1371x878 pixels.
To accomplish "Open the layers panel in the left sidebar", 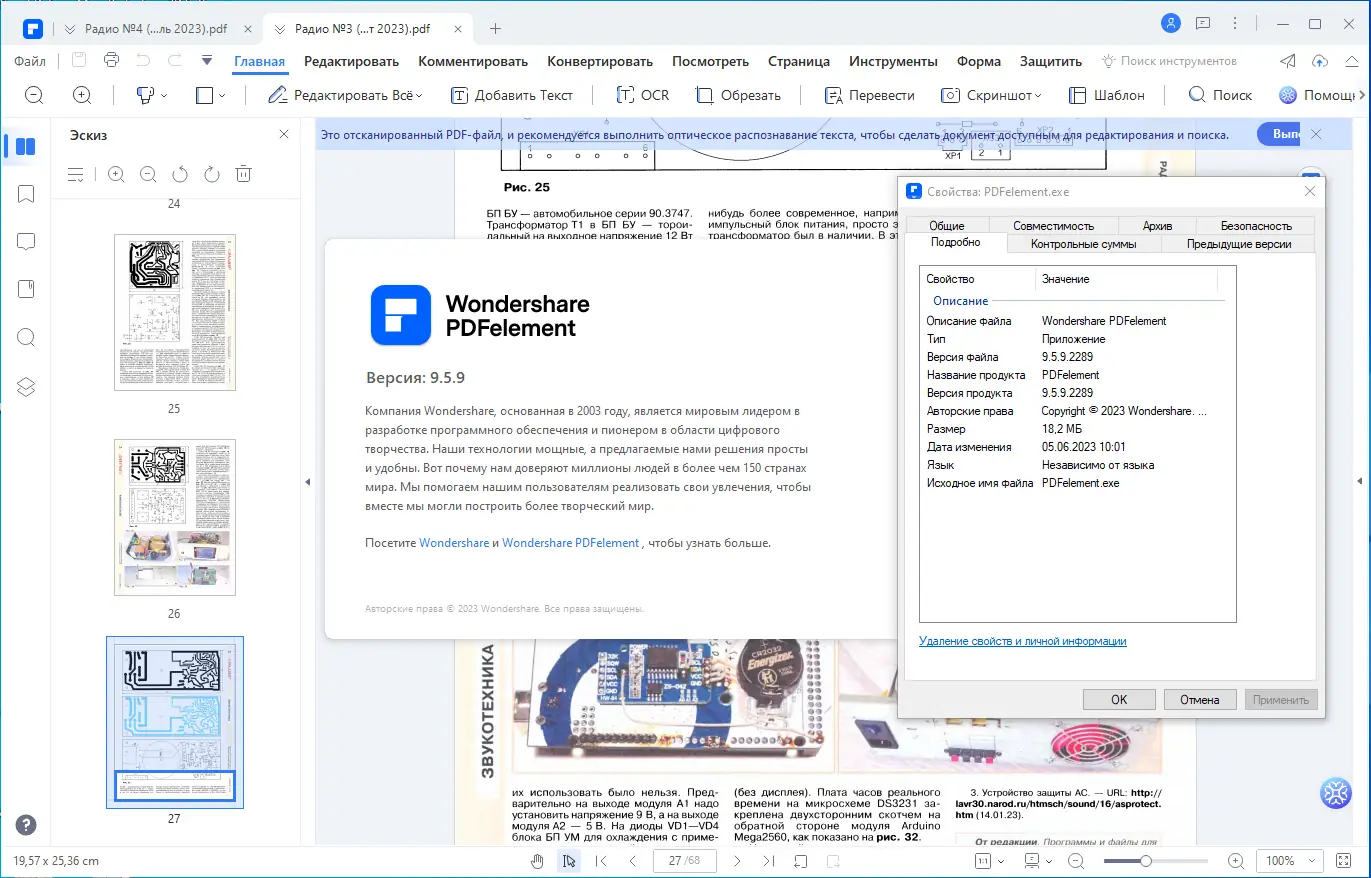I will point(26,387).
